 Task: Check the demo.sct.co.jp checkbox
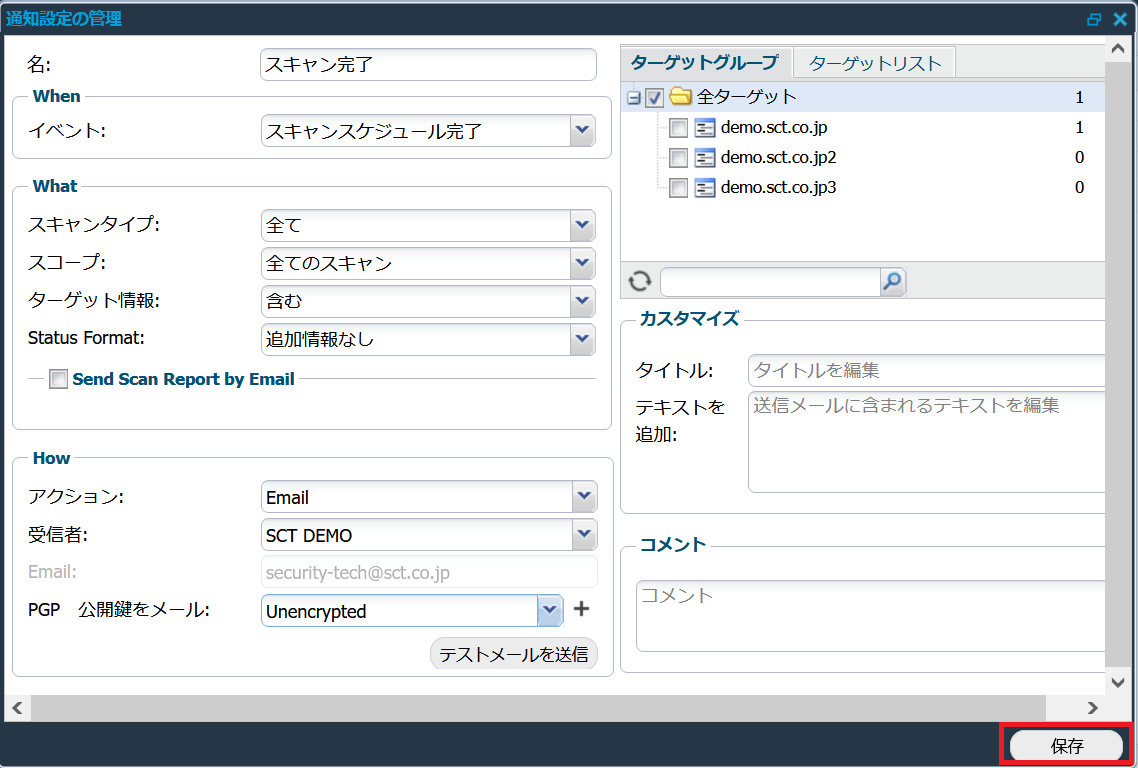(678, 128)
